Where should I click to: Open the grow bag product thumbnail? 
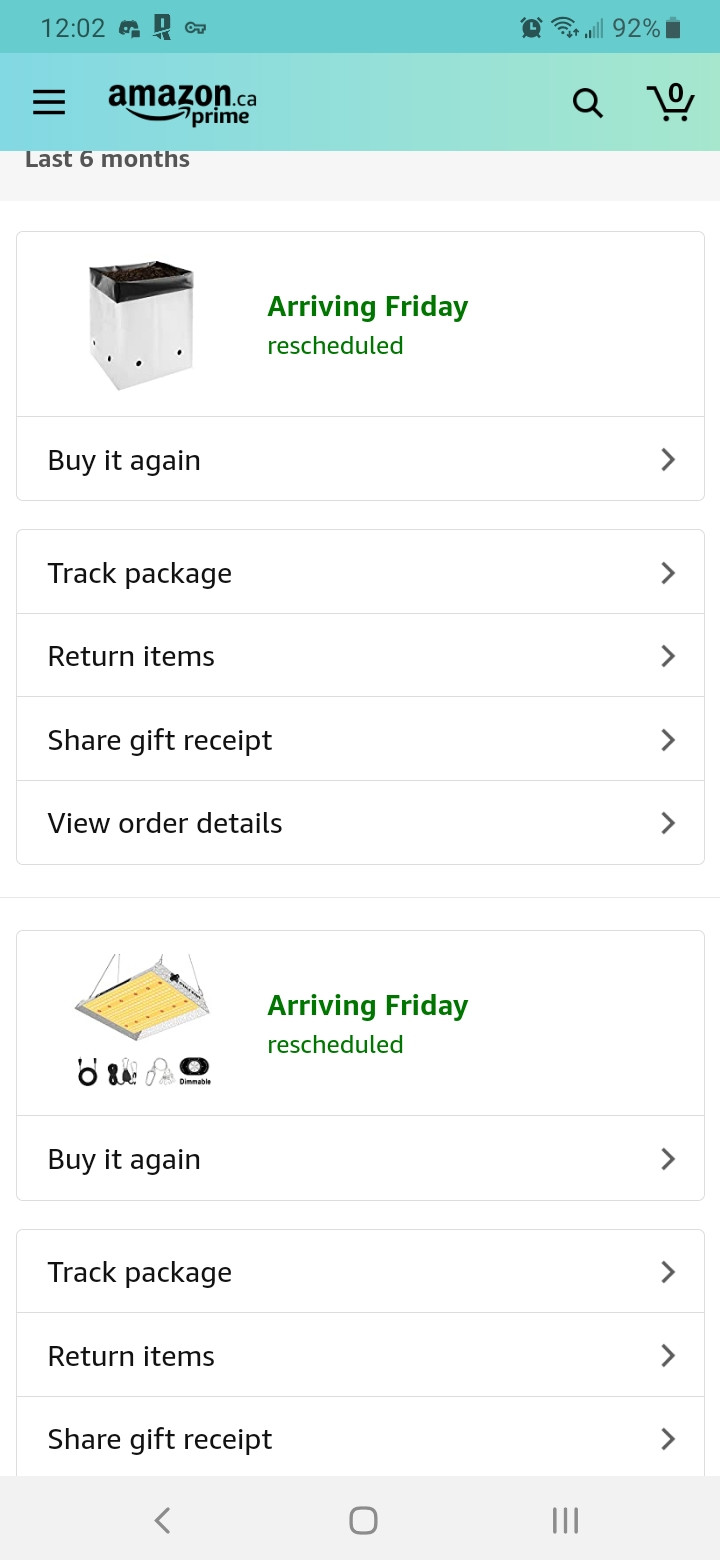[141, 325]
